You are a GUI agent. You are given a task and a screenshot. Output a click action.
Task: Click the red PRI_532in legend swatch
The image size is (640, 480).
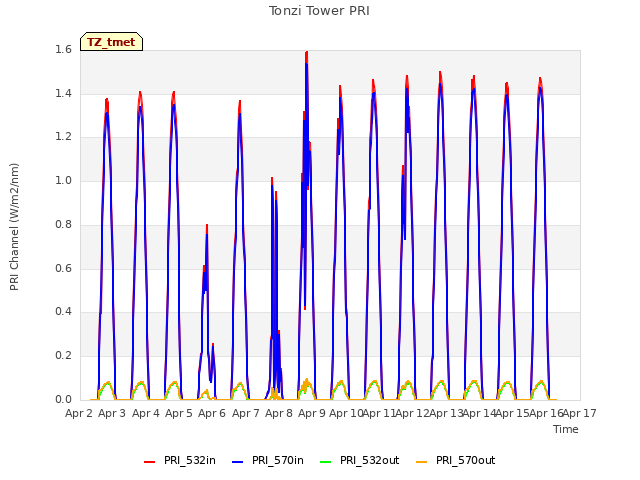click(149, 462)
